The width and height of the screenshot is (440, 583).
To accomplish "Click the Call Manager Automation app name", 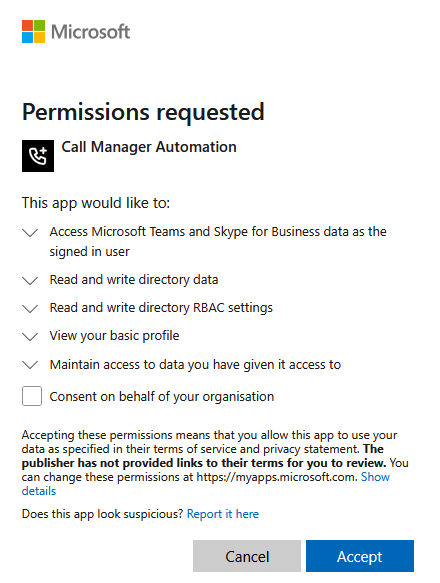I will [x=149, y=147].
